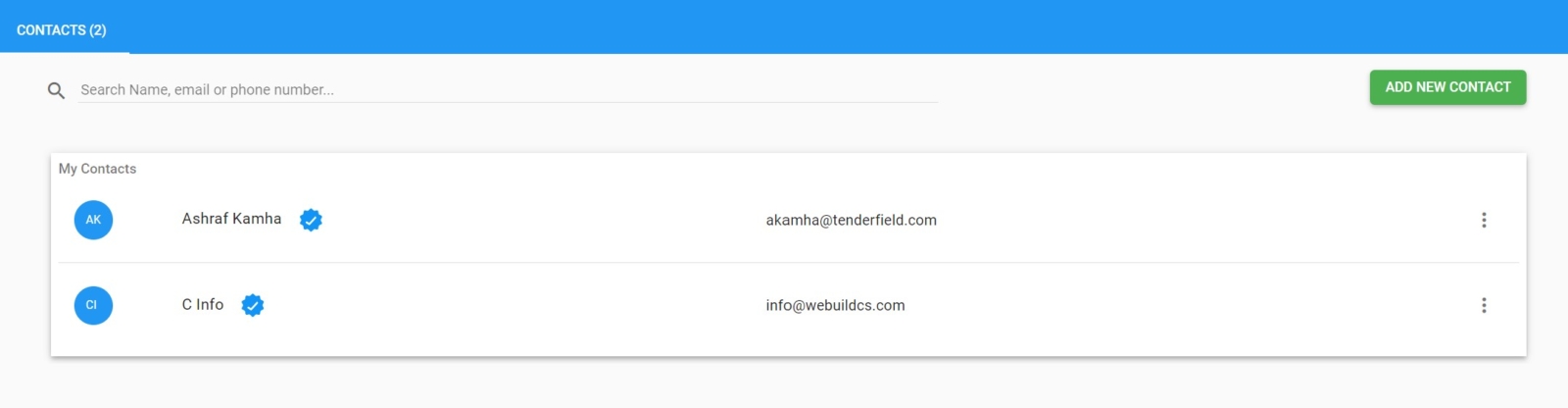Viewport: 1568px width, 408px height.
Task: Select the Contacts (2) tab
Action: click(x=62, y=29)
